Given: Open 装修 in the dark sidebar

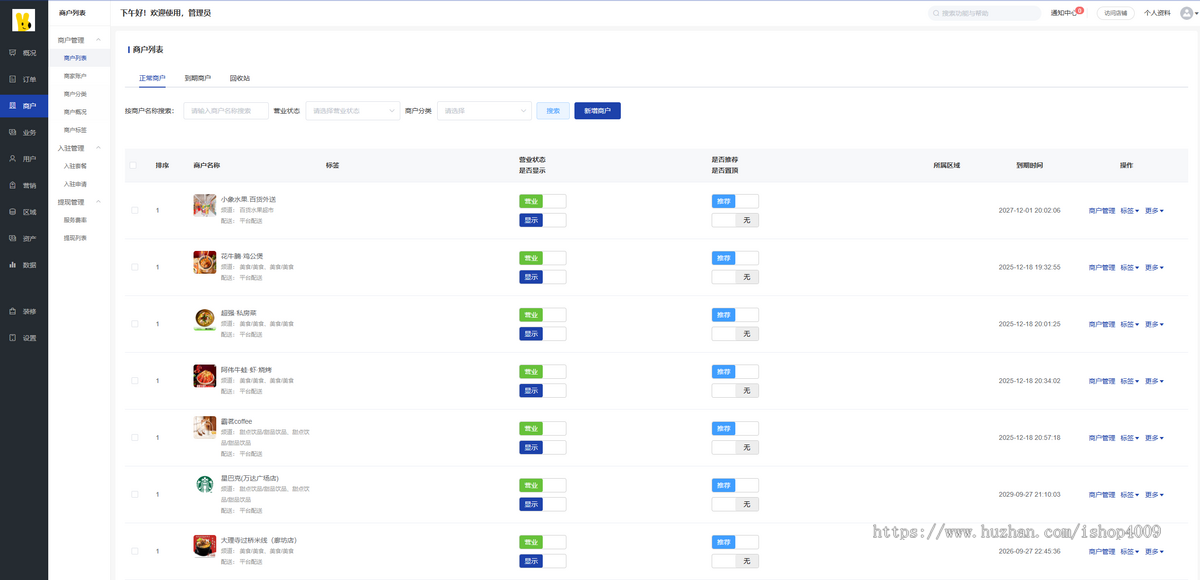Looking at the screenshot, I should tap(24, 311).
